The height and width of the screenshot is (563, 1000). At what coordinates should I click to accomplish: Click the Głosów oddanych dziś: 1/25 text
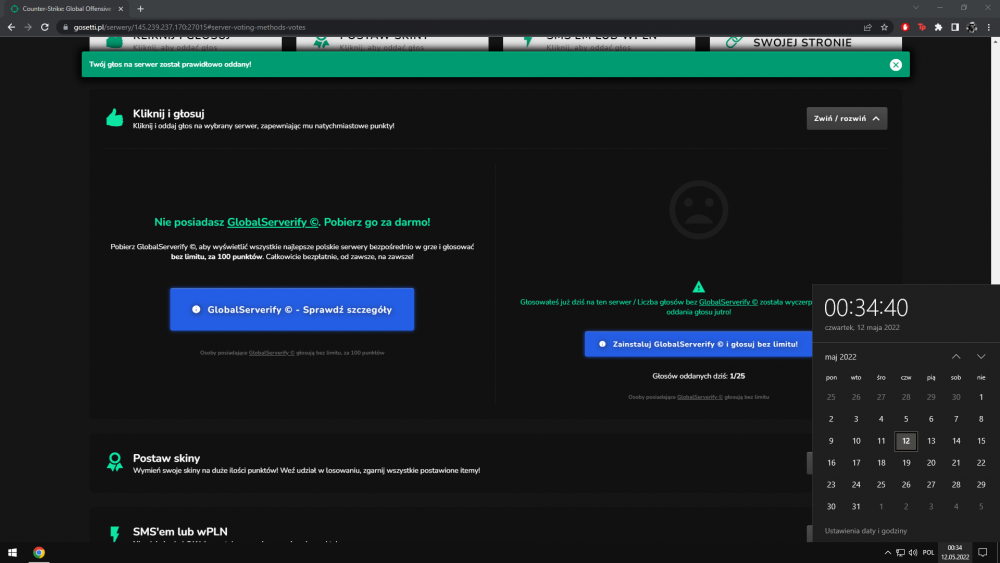pyautogui.click(x=698, y=376)
